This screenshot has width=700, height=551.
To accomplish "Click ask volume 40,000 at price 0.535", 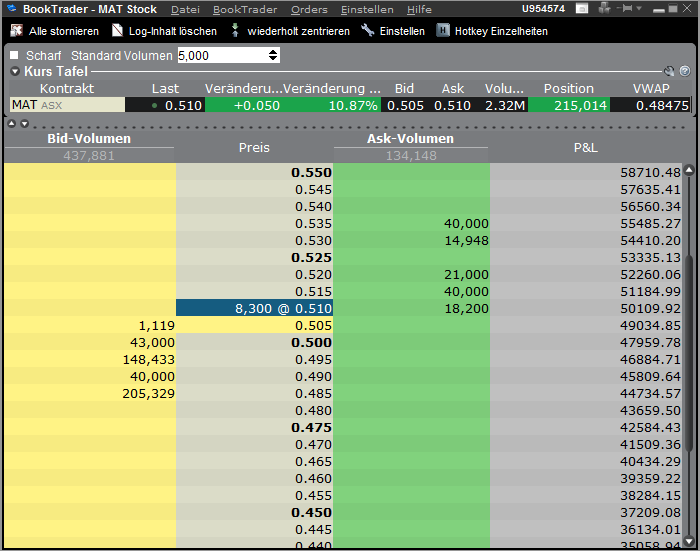I will [411, 224].
